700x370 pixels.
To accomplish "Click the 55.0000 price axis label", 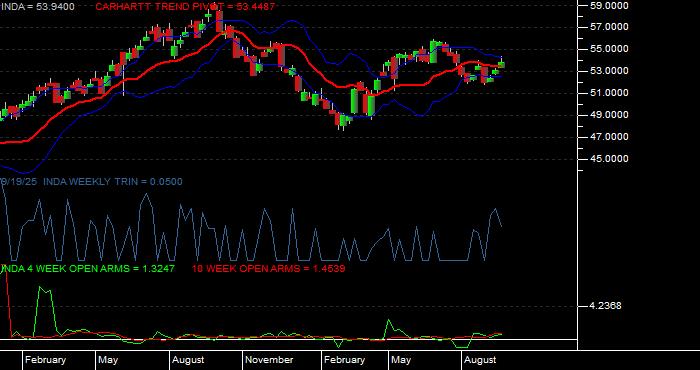I will [609, 49].
